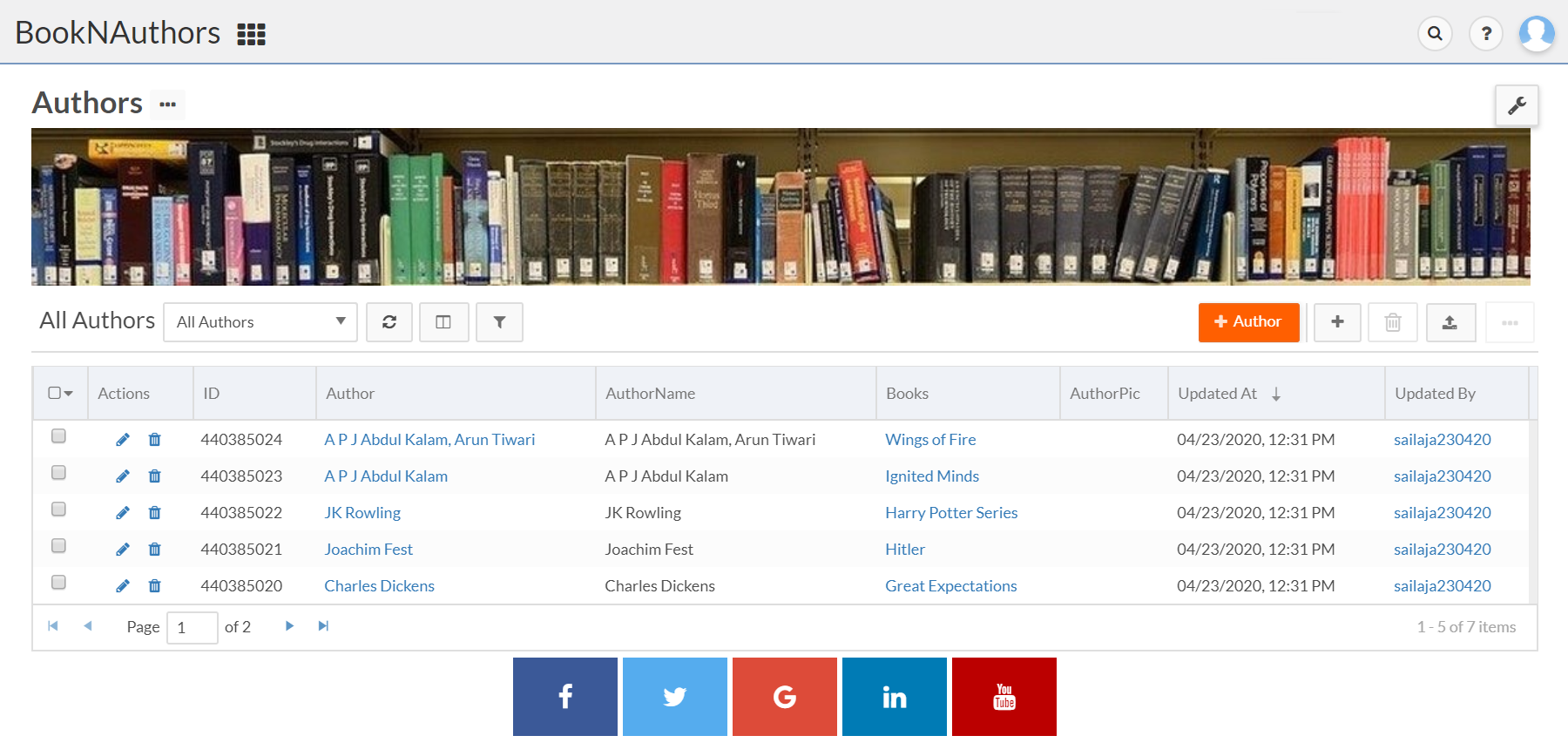
Task: Delete the Charles Dickens row via trash icon
Action: point(154,586)
